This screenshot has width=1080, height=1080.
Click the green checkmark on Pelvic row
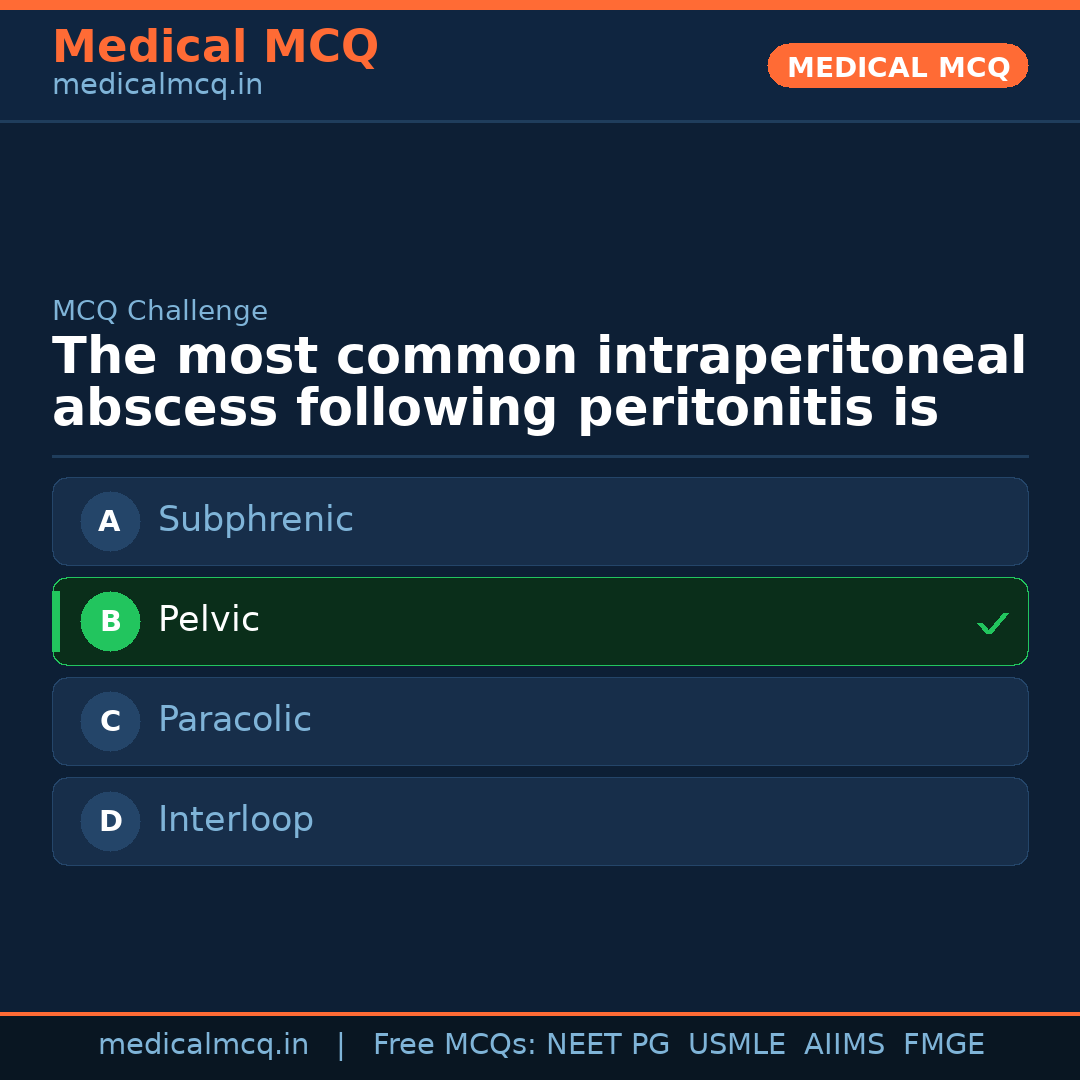click(992, 623)
